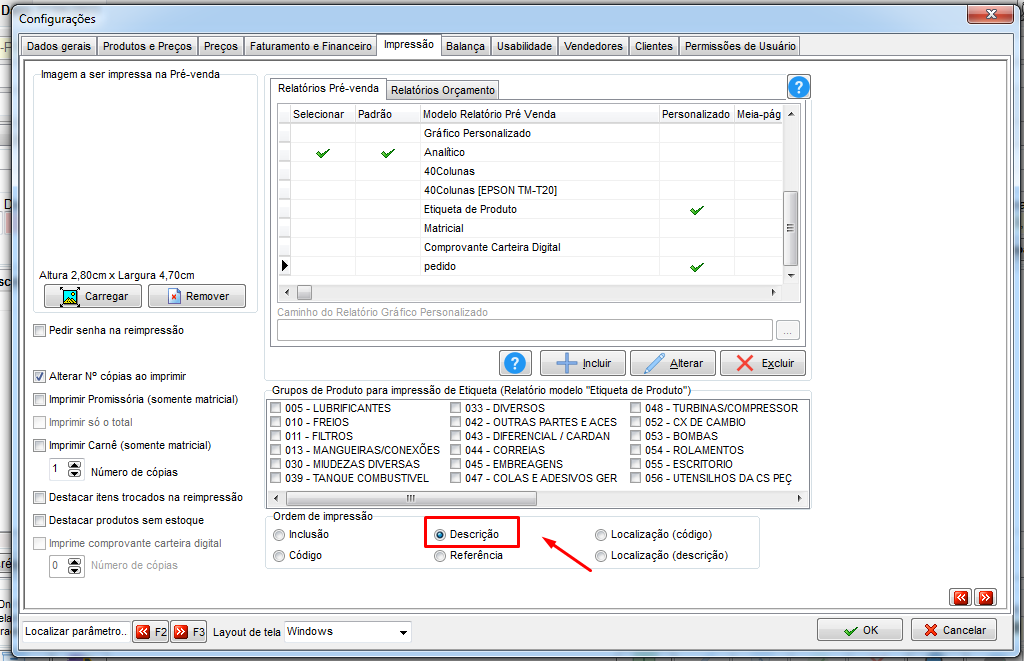Click the Modelo Relatório Pré Venda column header
Image resolution: width=1024 pixels, height=661 pixels.
(x=539, y=114)
